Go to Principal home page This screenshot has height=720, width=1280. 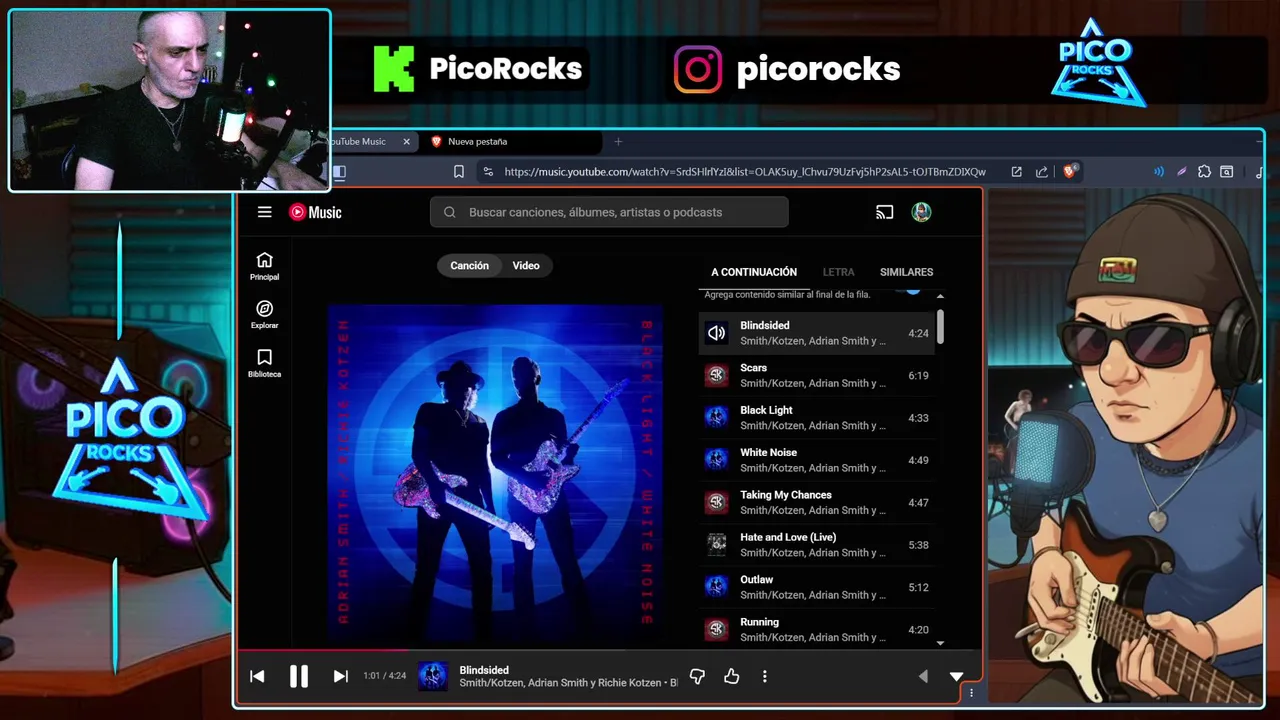pos(264,266)
